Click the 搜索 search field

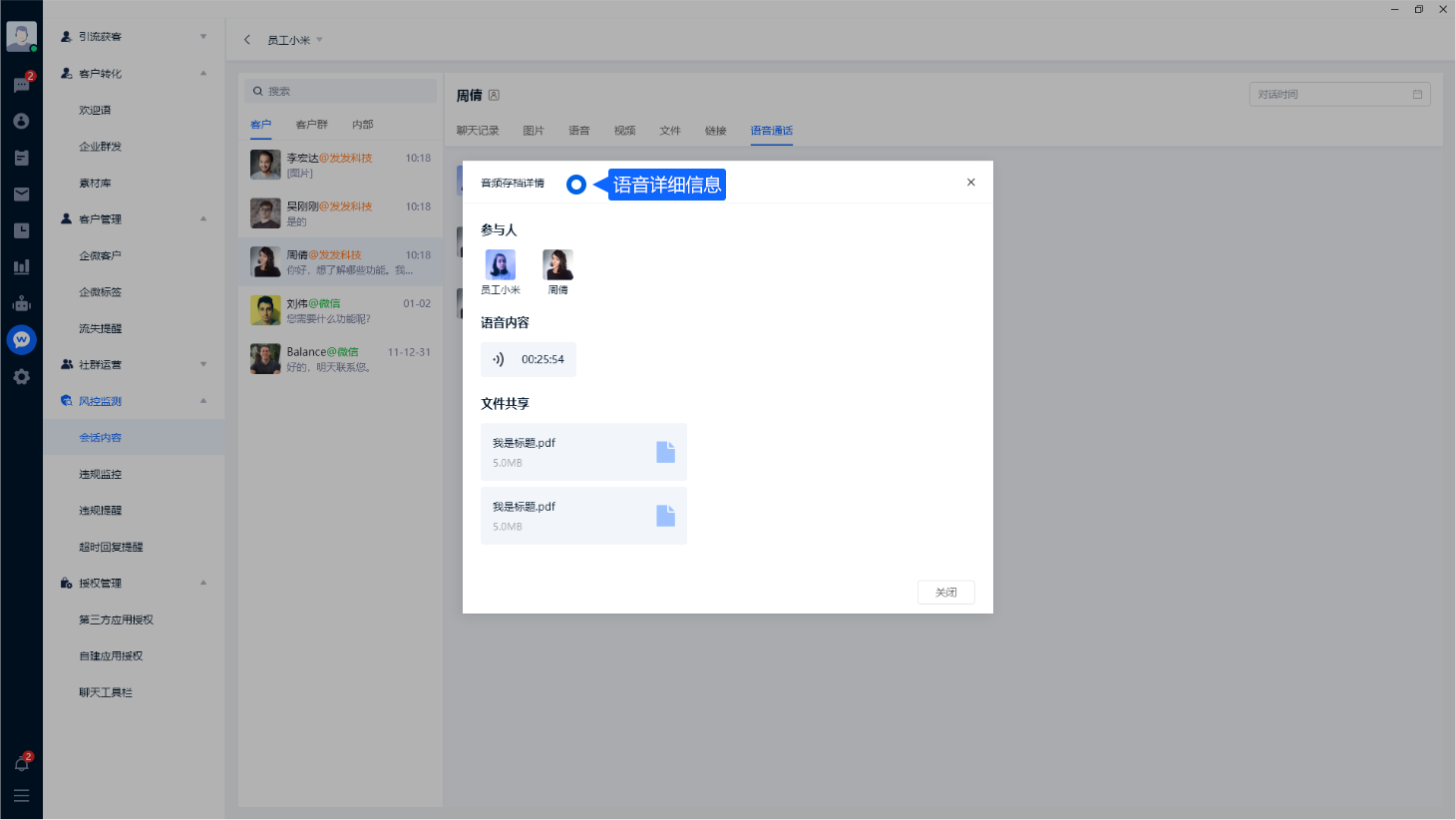(341, 91)
